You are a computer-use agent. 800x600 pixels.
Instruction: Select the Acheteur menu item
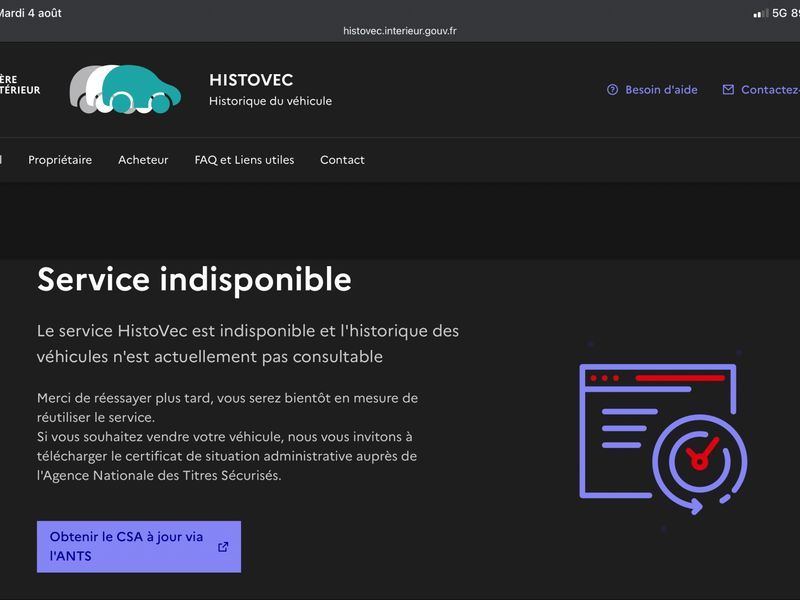click(x=143, y=160)
